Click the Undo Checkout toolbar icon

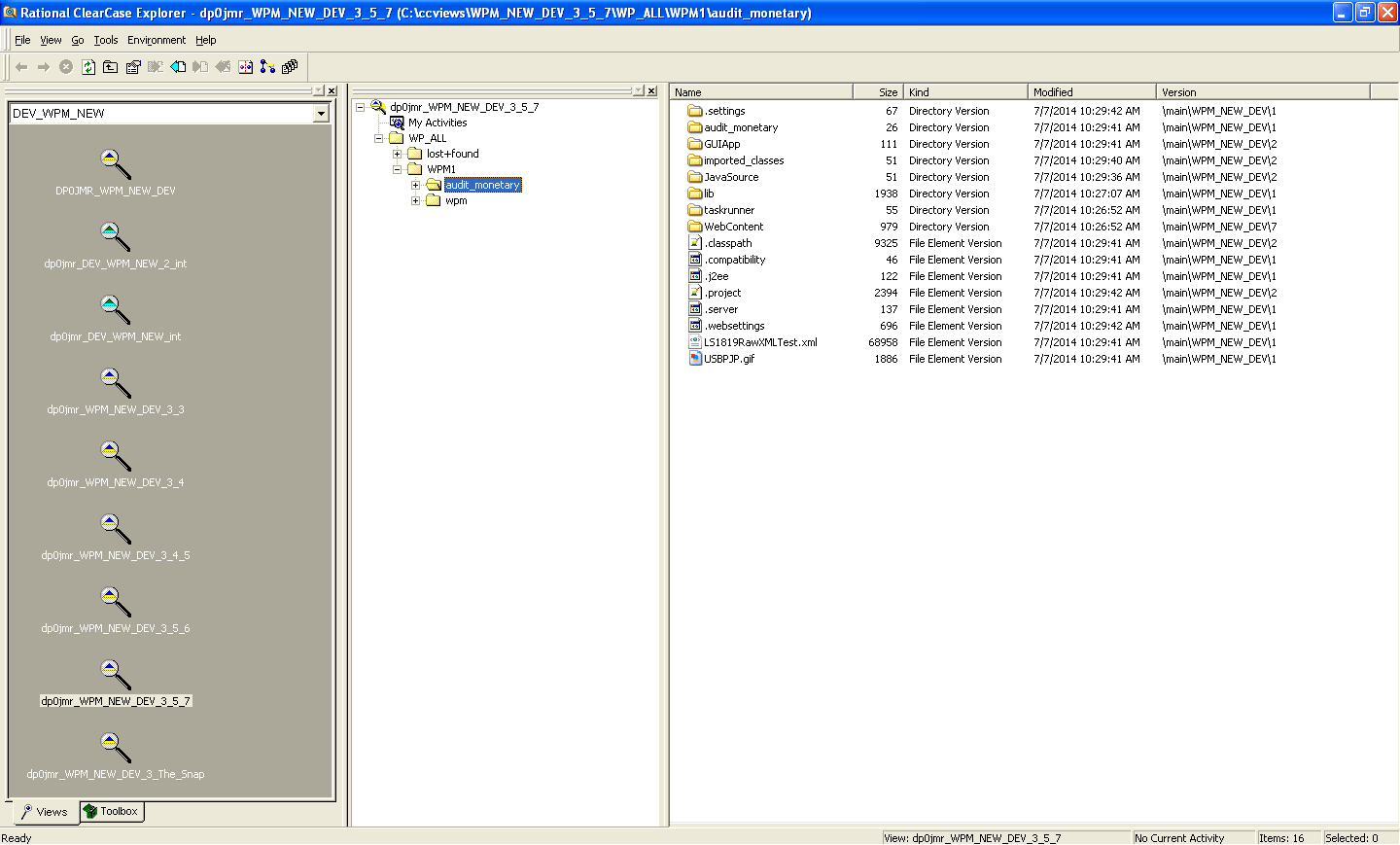point(223,67)
